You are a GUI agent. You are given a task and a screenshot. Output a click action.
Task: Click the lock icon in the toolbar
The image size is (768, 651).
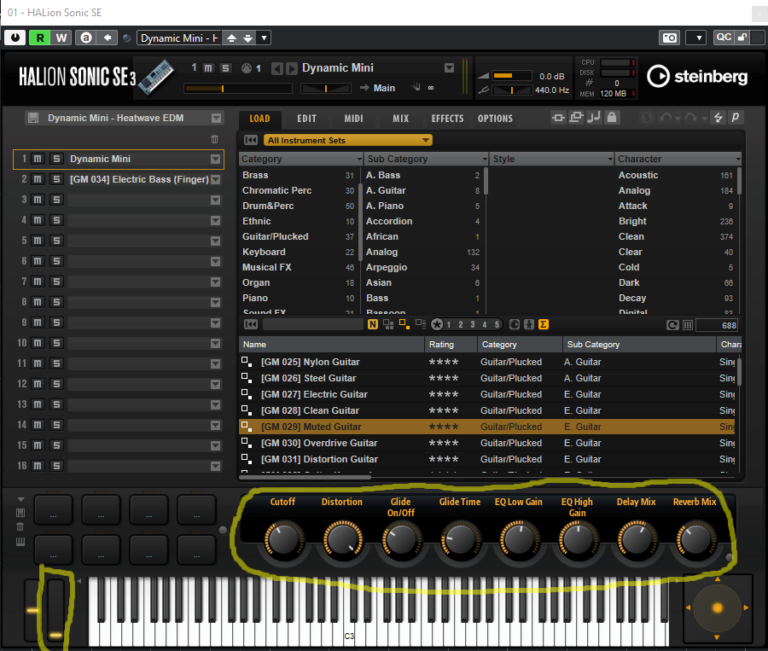612,118
